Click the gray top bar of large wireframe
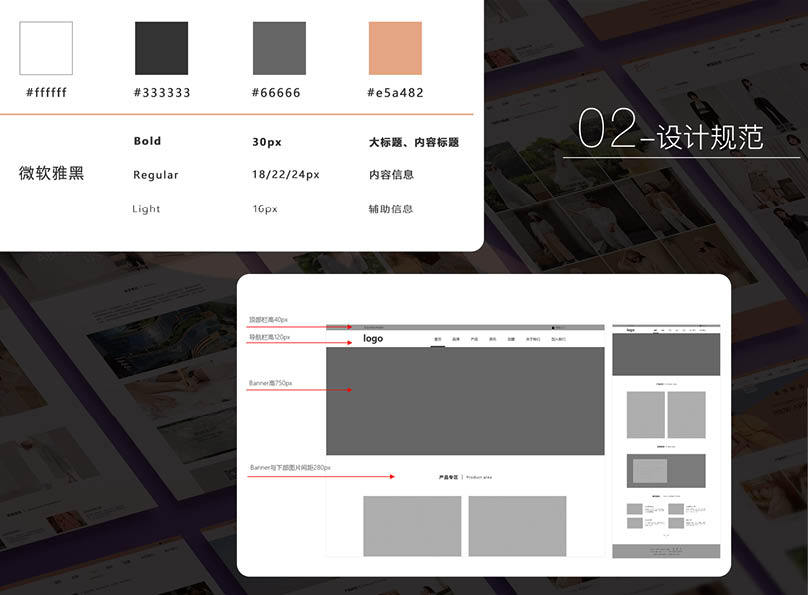 click(465, 327)
